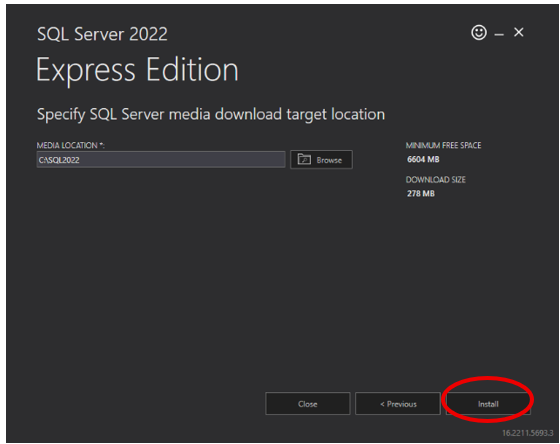Viewport: 560px width, 444px height.
Task: Click the DOWNLOAD SIZE label
Action: [x=435, y=180]
